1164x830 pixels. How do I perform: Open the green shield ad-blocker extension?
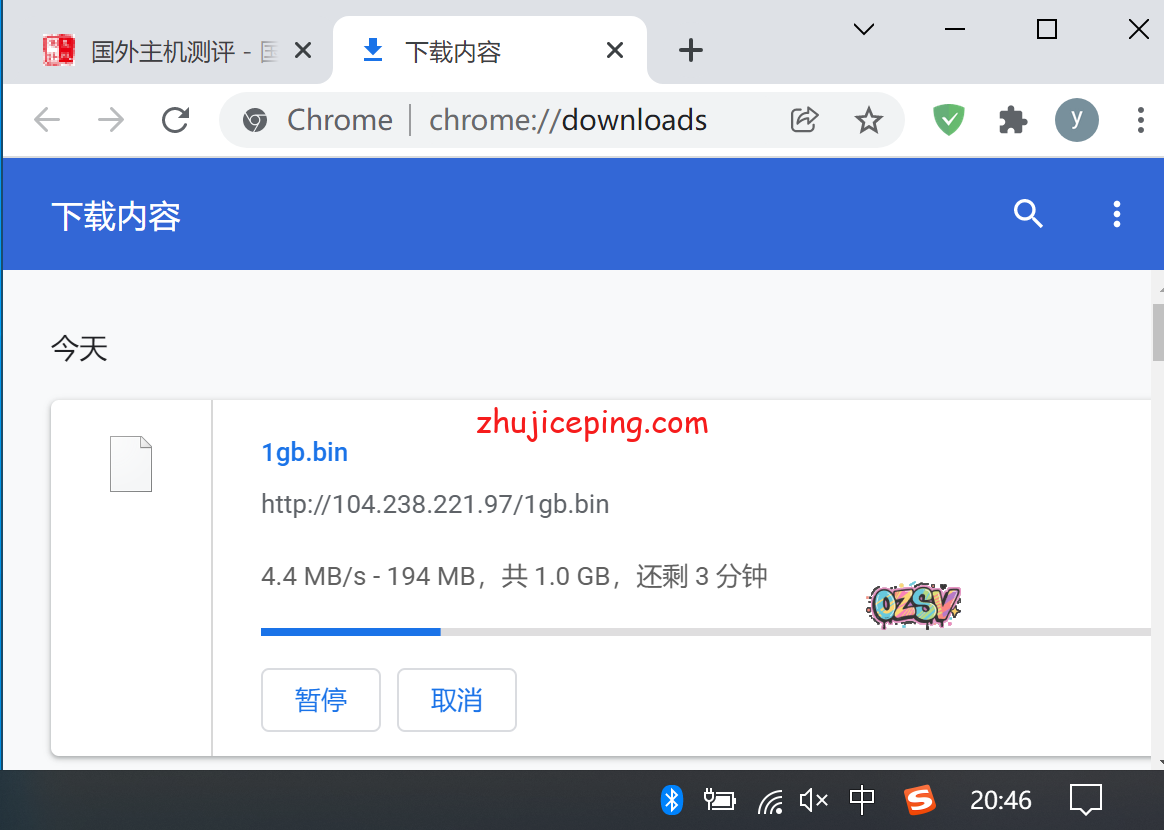point(948,121)
